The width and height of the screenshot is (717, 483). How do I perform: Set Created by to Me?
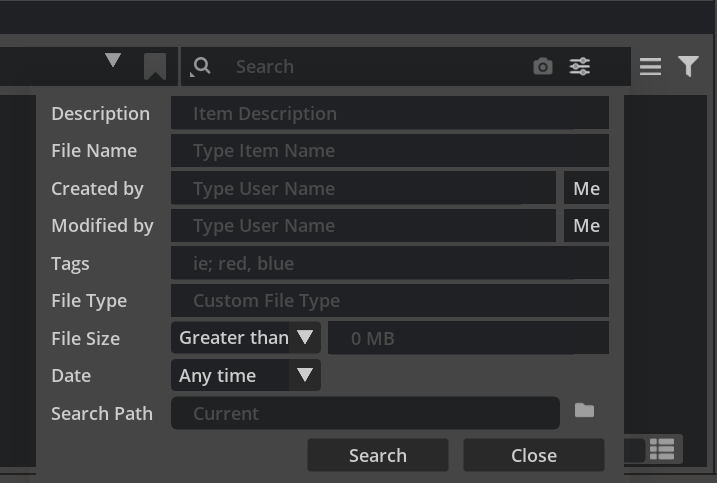click(586, 188)
